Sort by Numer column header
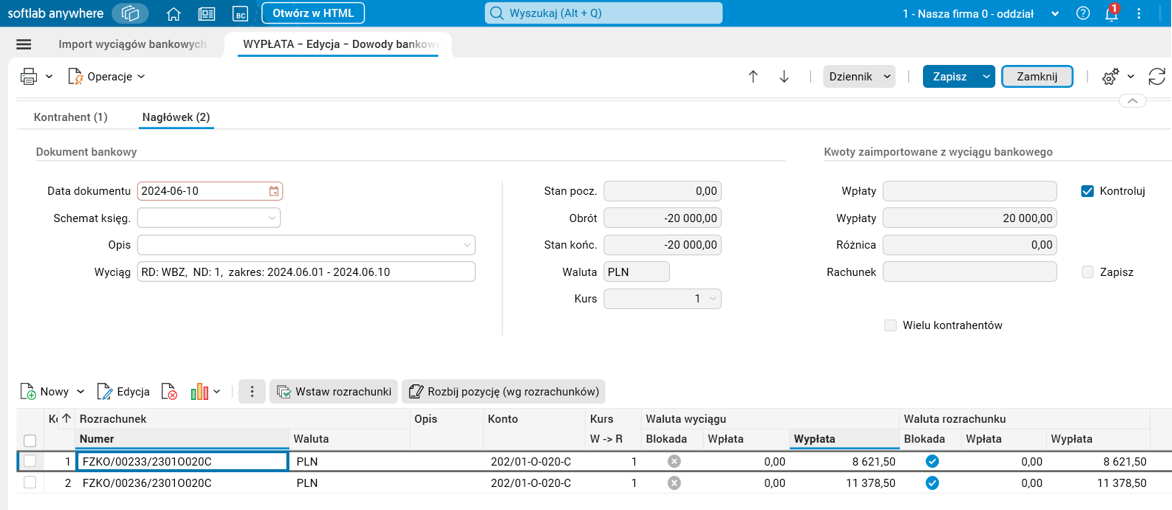Viewport: 1172px width, 510px height. click(182, 439)
